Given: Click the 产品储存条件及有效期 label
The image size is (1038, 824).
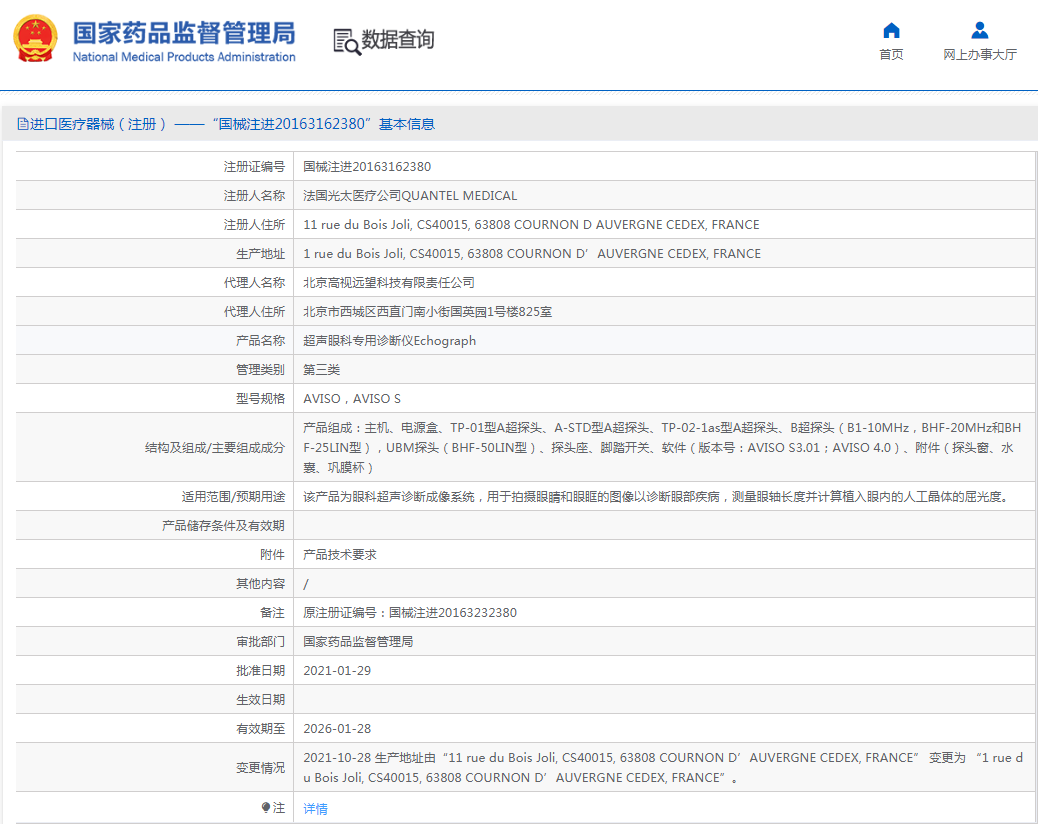Looking at the screenshot, I should [x=224, y=526].
